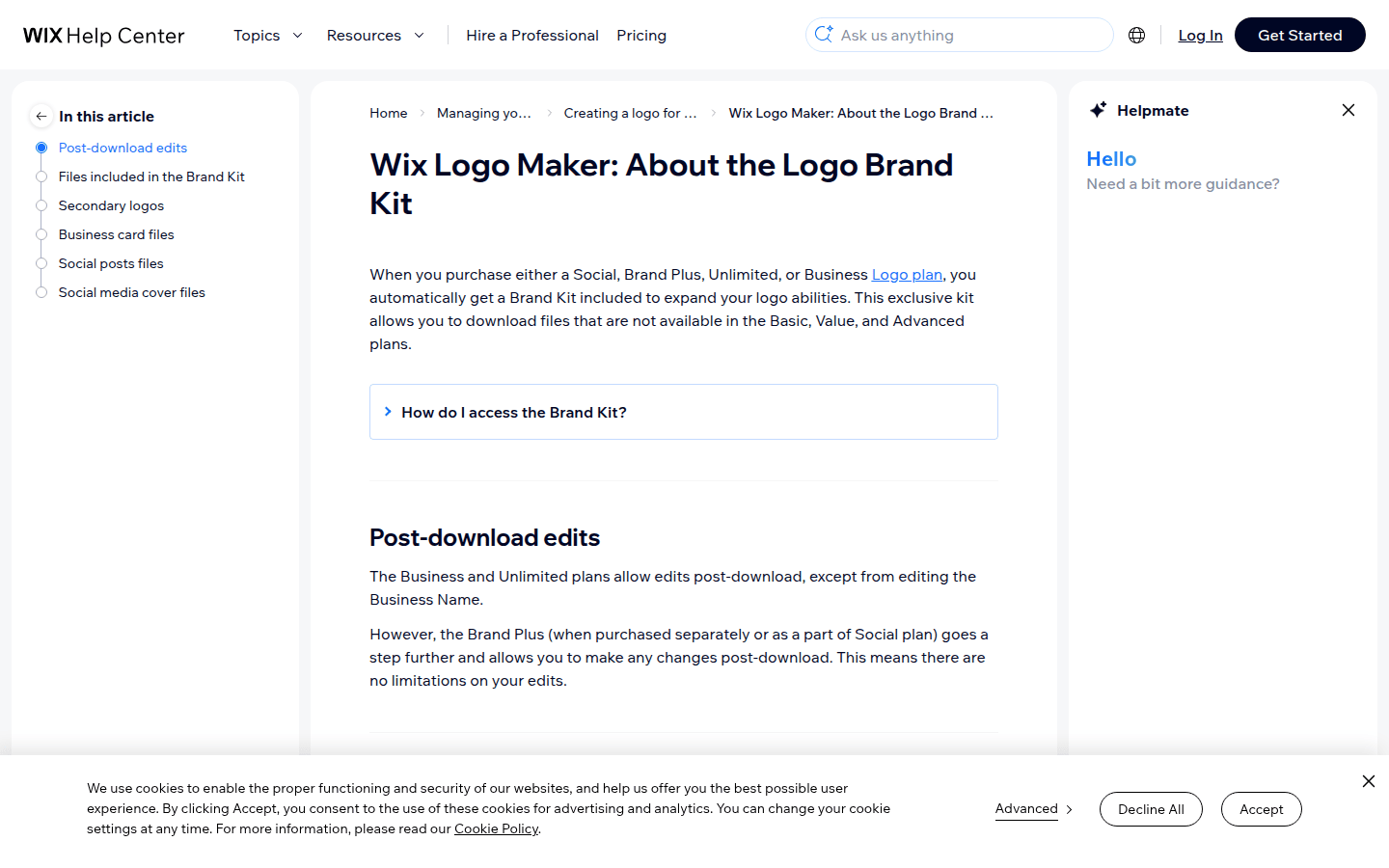Click the Get Started button
This screenshot has width=1389, height=868.
click(1299, 35)
